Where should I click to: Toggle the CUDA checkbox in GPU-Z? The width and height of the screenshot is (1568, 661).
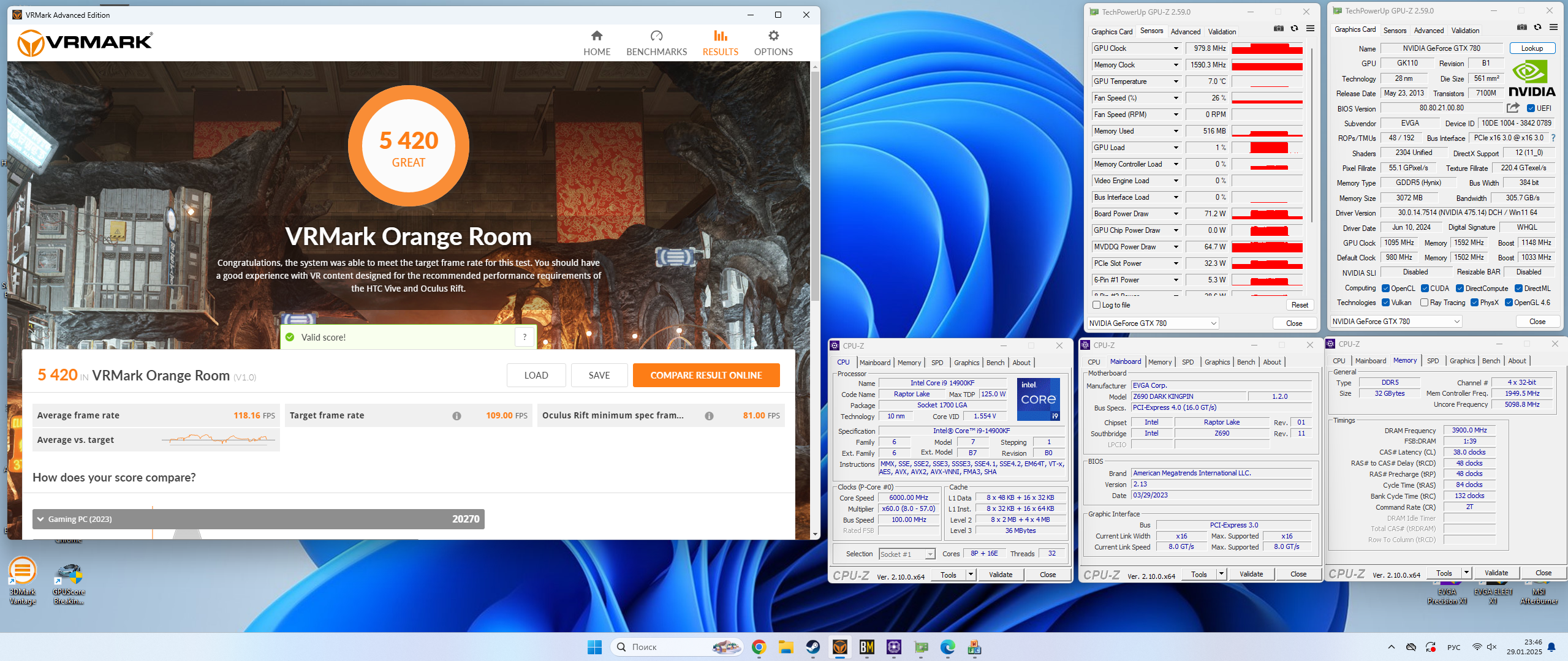point(1425,289)
